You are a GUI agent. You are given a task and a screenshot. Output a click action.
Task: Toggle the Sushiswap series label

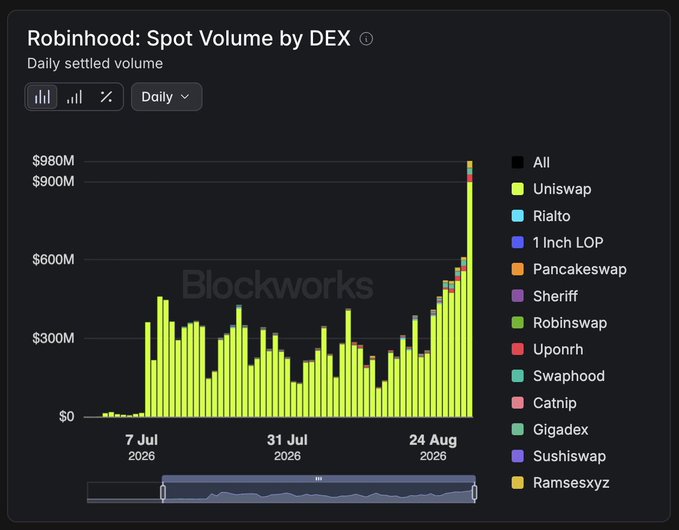pos(569,456)
